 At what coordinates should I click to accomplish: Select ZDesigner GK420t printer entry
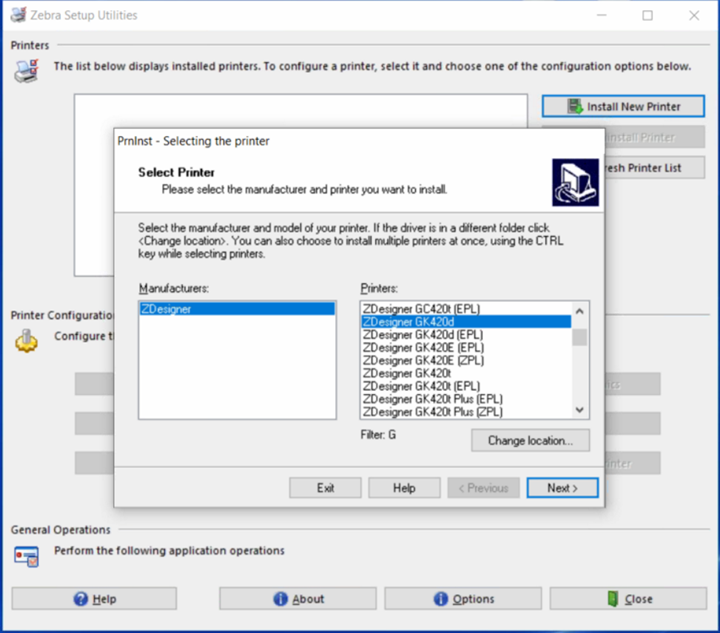click(x=466, y=373)
